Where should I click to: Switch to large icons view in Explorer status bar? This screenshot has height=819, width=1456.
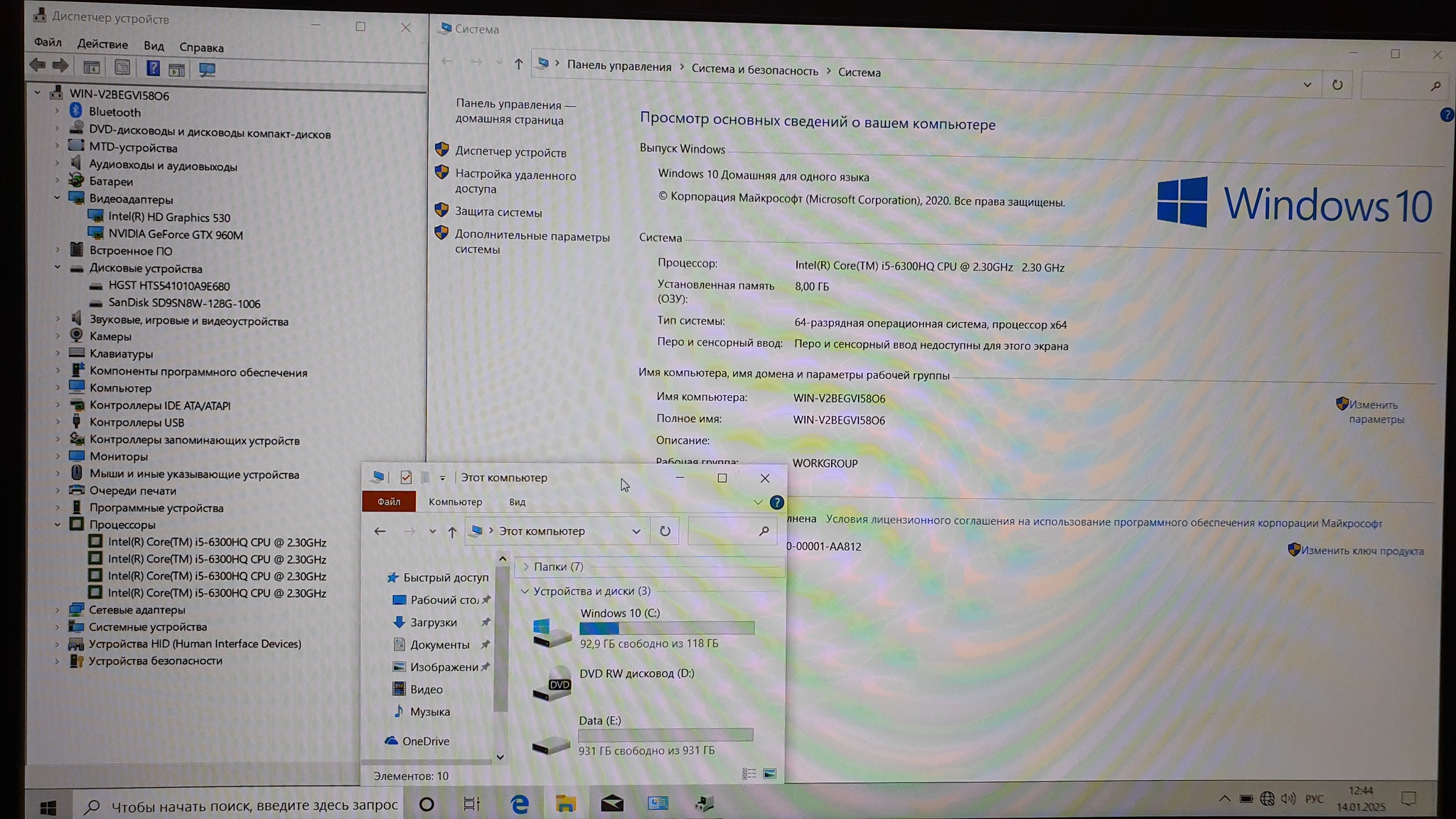(x=769, y=773)
